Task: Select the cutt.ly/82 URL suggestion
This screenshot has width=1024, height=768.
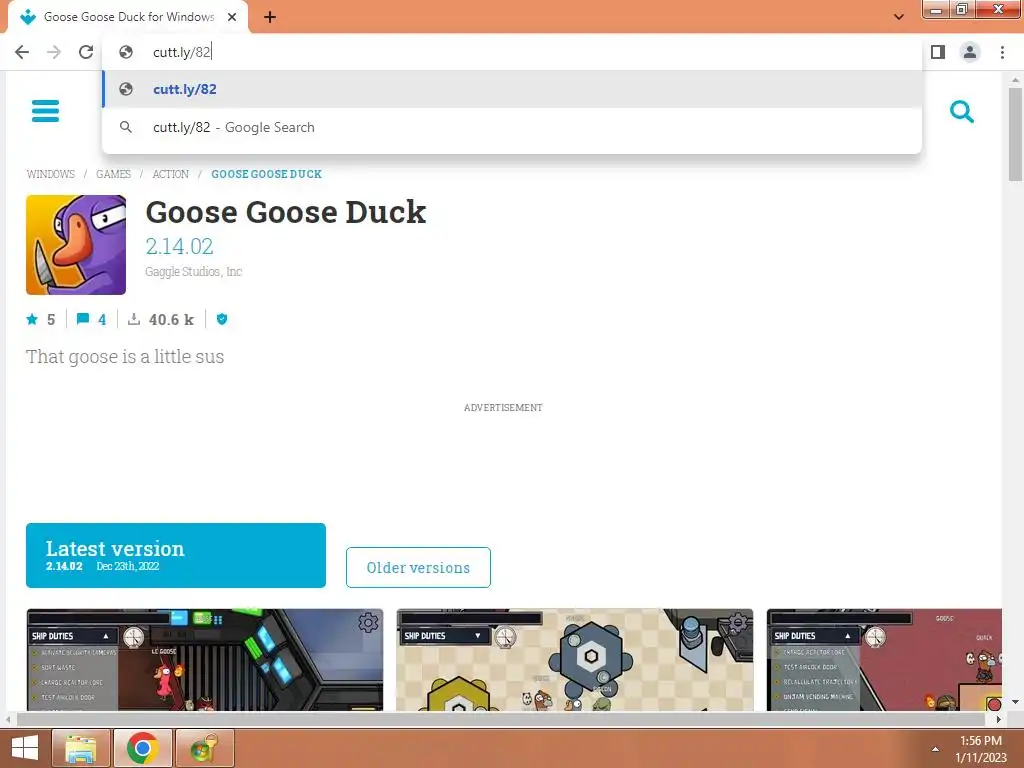Action: point(512,89)
